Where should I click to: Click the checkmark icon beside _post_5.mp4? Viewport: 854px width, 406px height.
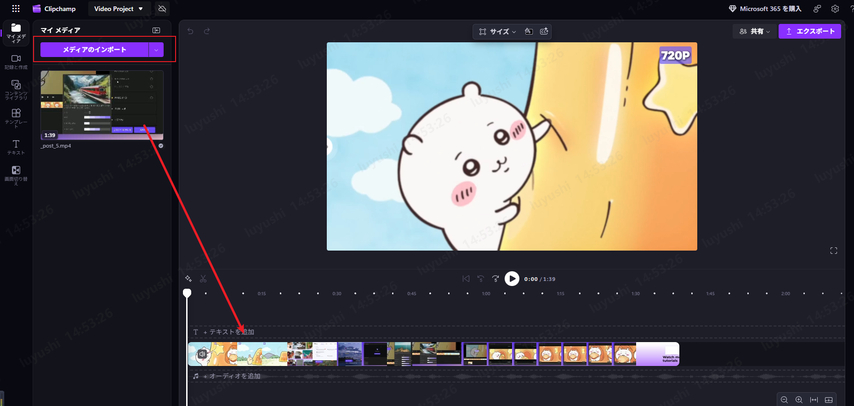coord(161,146)
